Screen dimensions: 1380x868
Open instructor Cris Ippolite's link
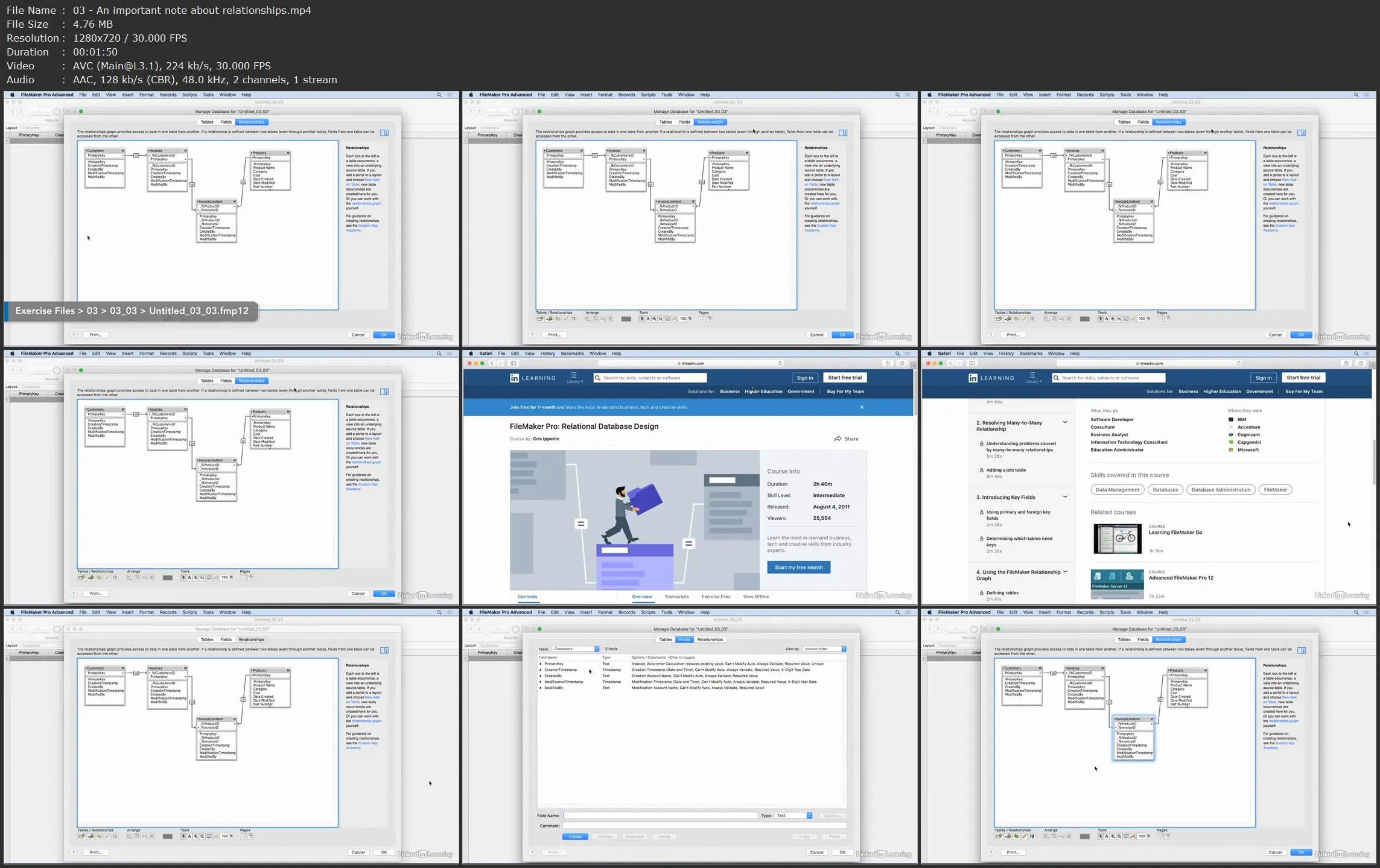pos(546,439)
